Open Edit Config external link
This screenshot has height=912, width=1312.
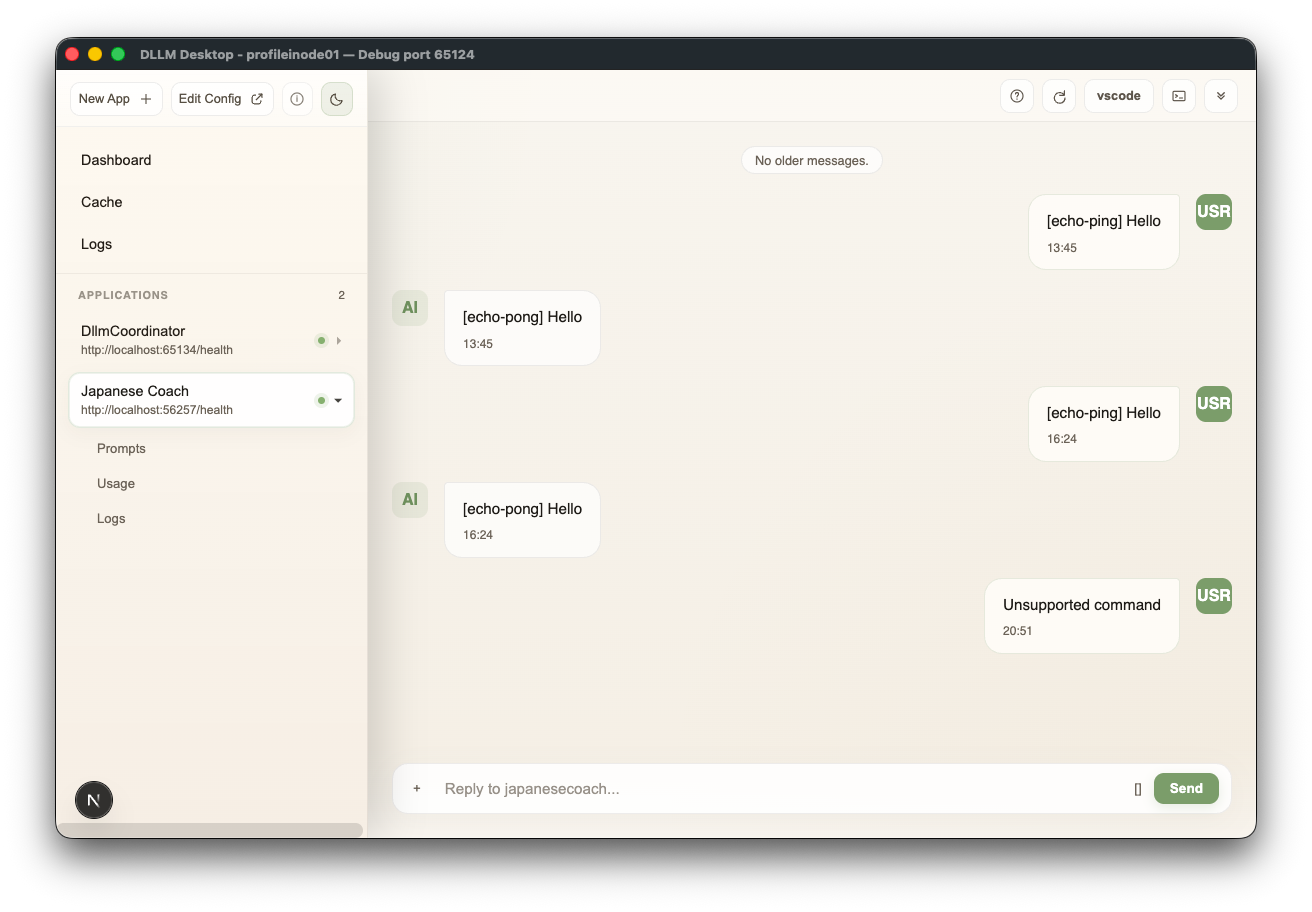coord(222,99)
